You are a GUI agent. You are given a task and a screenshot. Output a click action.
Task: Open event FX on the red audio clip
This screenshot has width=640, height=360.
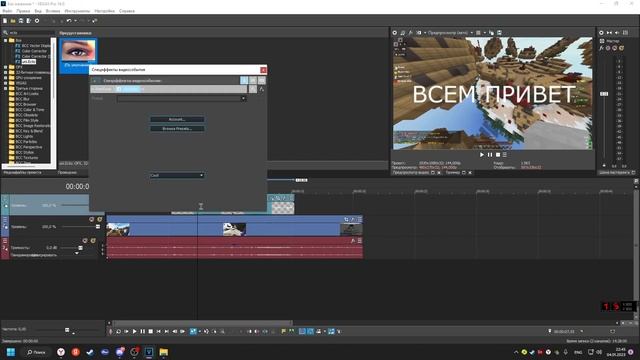[353, 241]
